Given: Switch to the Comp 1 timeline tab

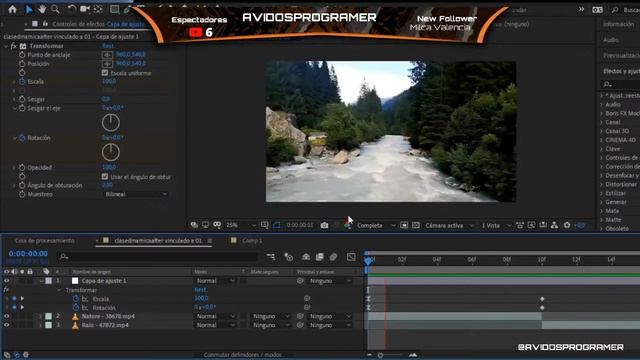Looking at the screenshot, I should click(252, 241).
